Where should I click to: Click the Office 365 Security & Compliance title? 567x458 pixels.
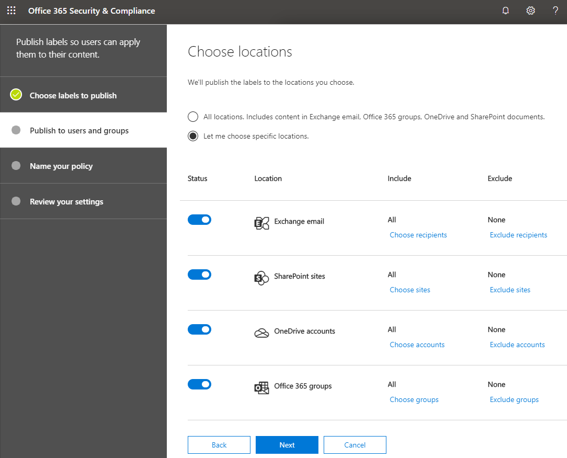click(x=91, y=11)
